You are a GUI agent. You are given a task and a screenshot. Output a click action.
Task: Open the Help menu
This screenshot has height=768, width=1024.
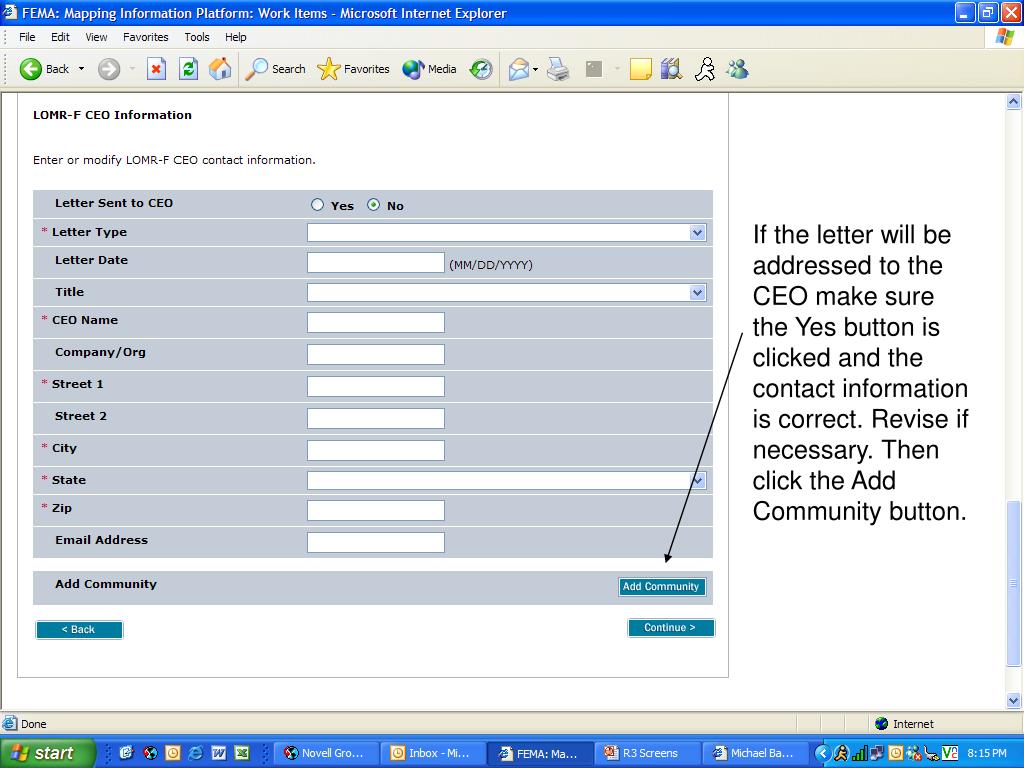[x=235, y=37]
